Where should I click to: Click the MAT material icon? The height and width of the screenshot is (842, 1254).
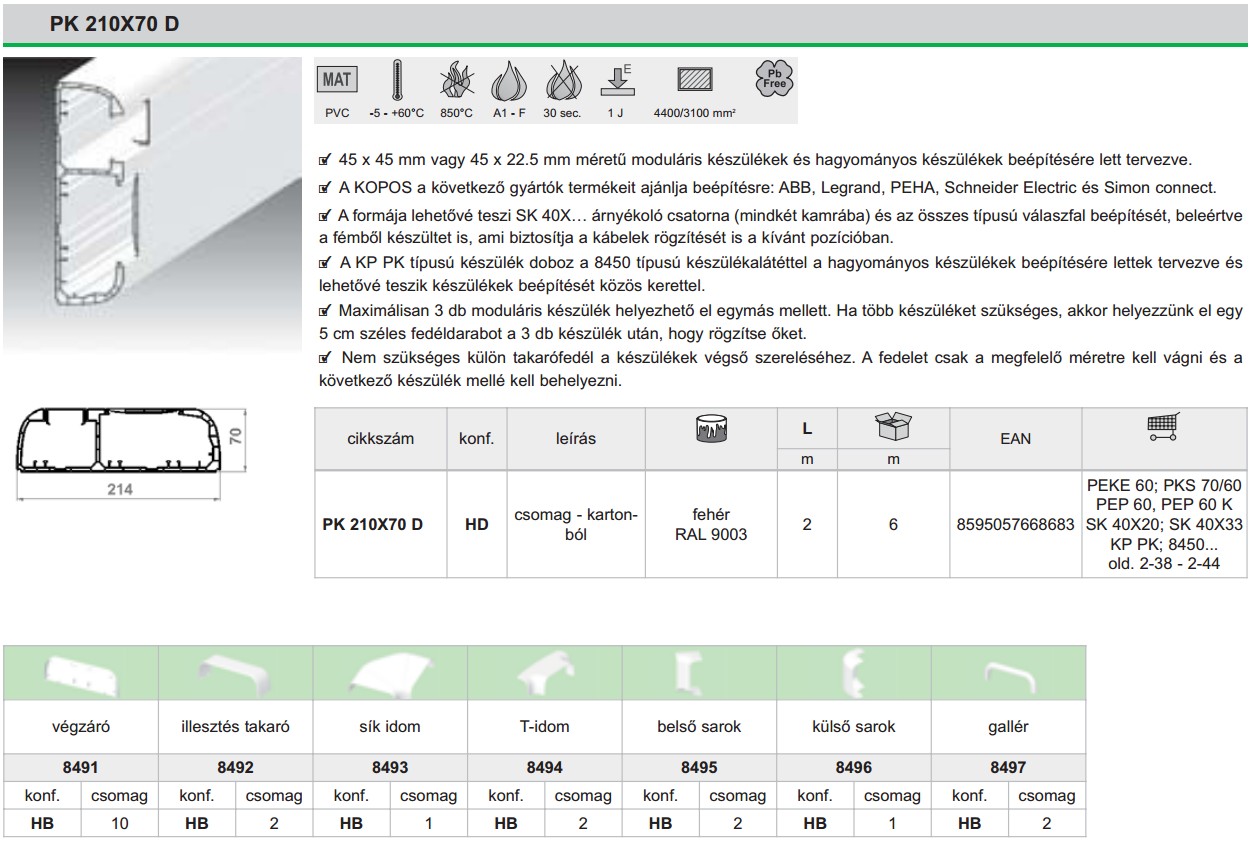(337, 81)
